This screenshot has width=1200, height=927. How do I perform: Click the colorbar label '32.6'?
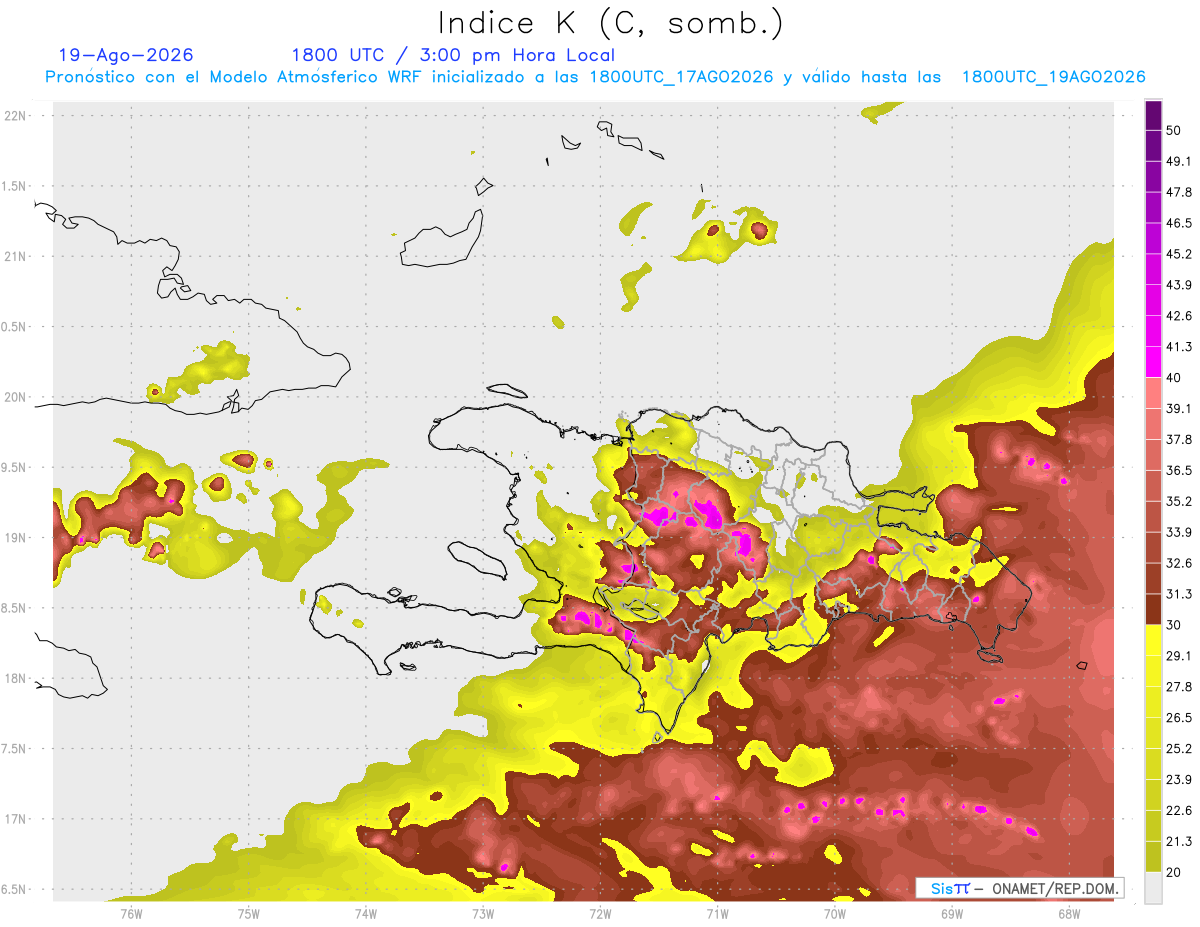point(1179,563)
